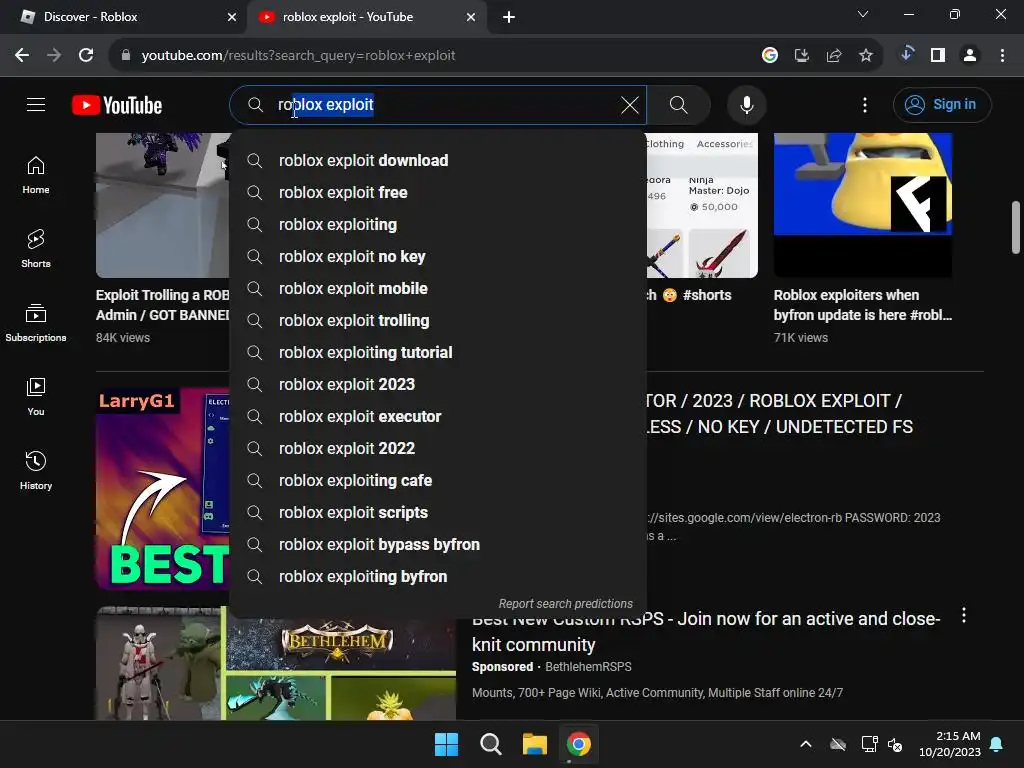The height and width of the screenshot is (768, 1024).
Task: Open the Chrome downloads indicator
Action: click(x=906, y=55)
